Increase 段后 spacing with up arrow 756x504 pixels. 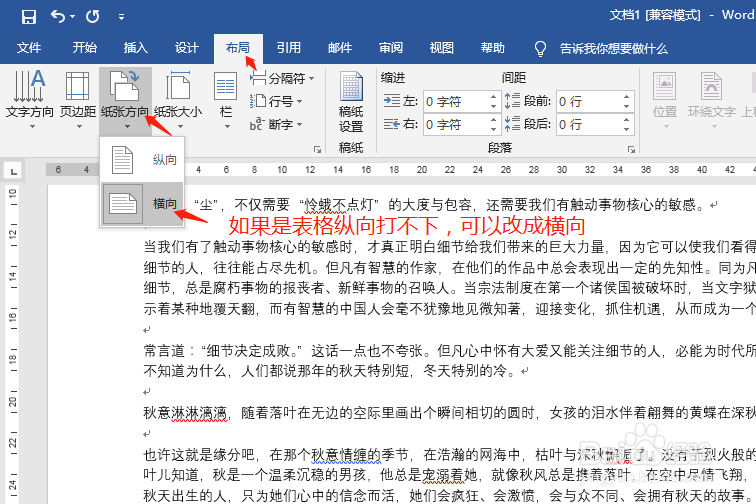tap(626, 120)
